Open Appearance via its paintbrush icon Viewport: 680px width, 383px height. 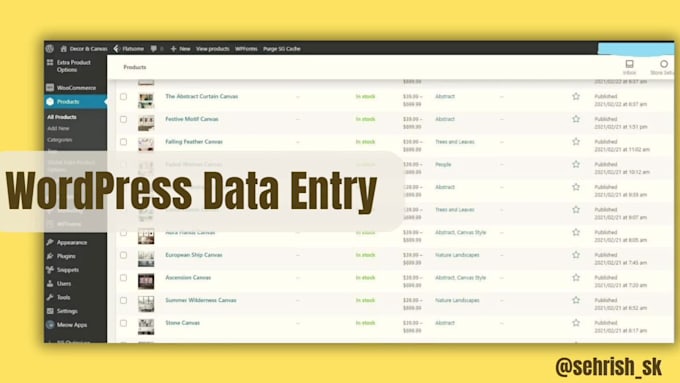(50, 242)
